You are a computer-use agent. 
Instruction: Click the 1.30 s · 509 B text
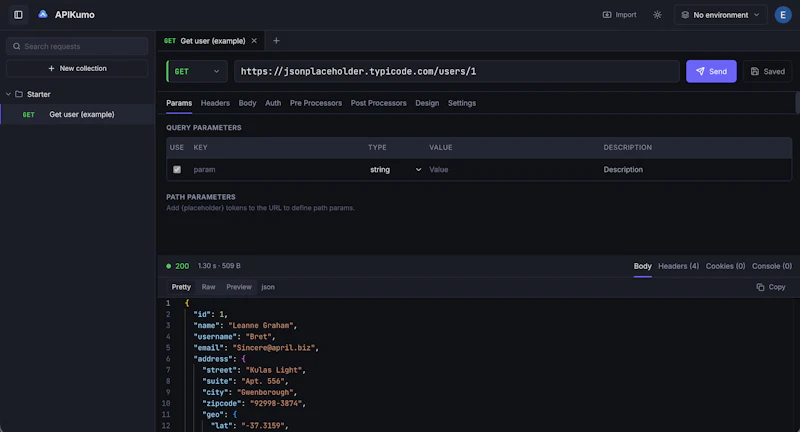pyautogui.click(x=219, y=266)
